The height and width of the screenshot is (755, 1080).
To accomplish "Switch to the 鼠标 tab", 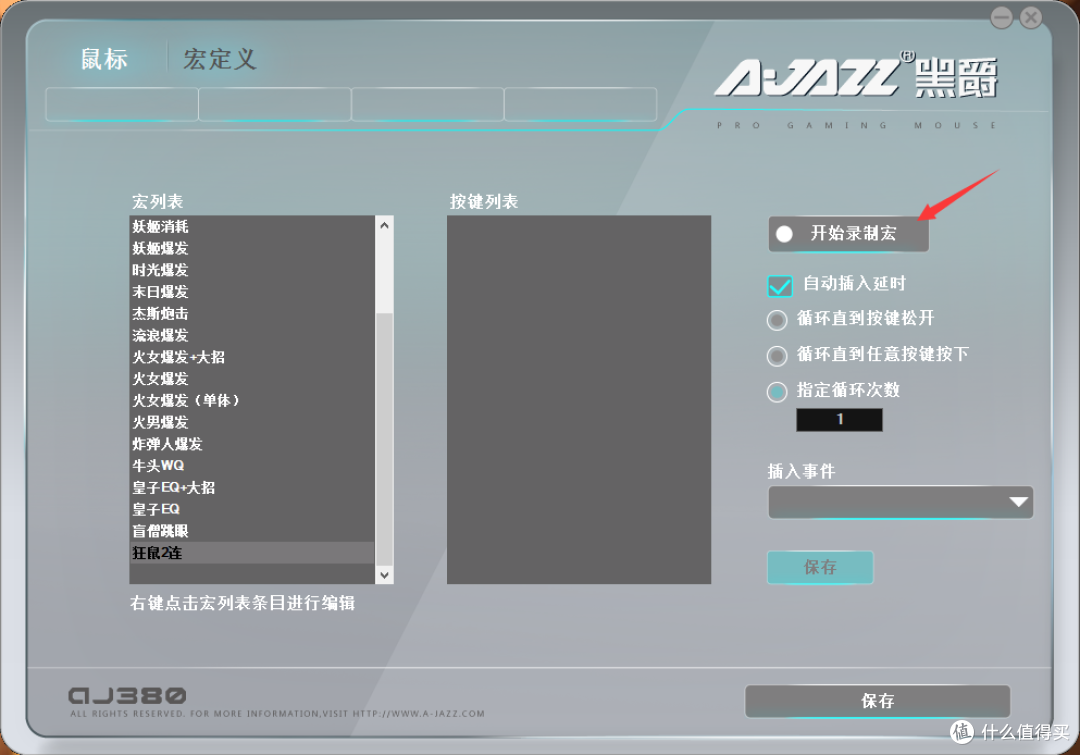I will 104,59.
